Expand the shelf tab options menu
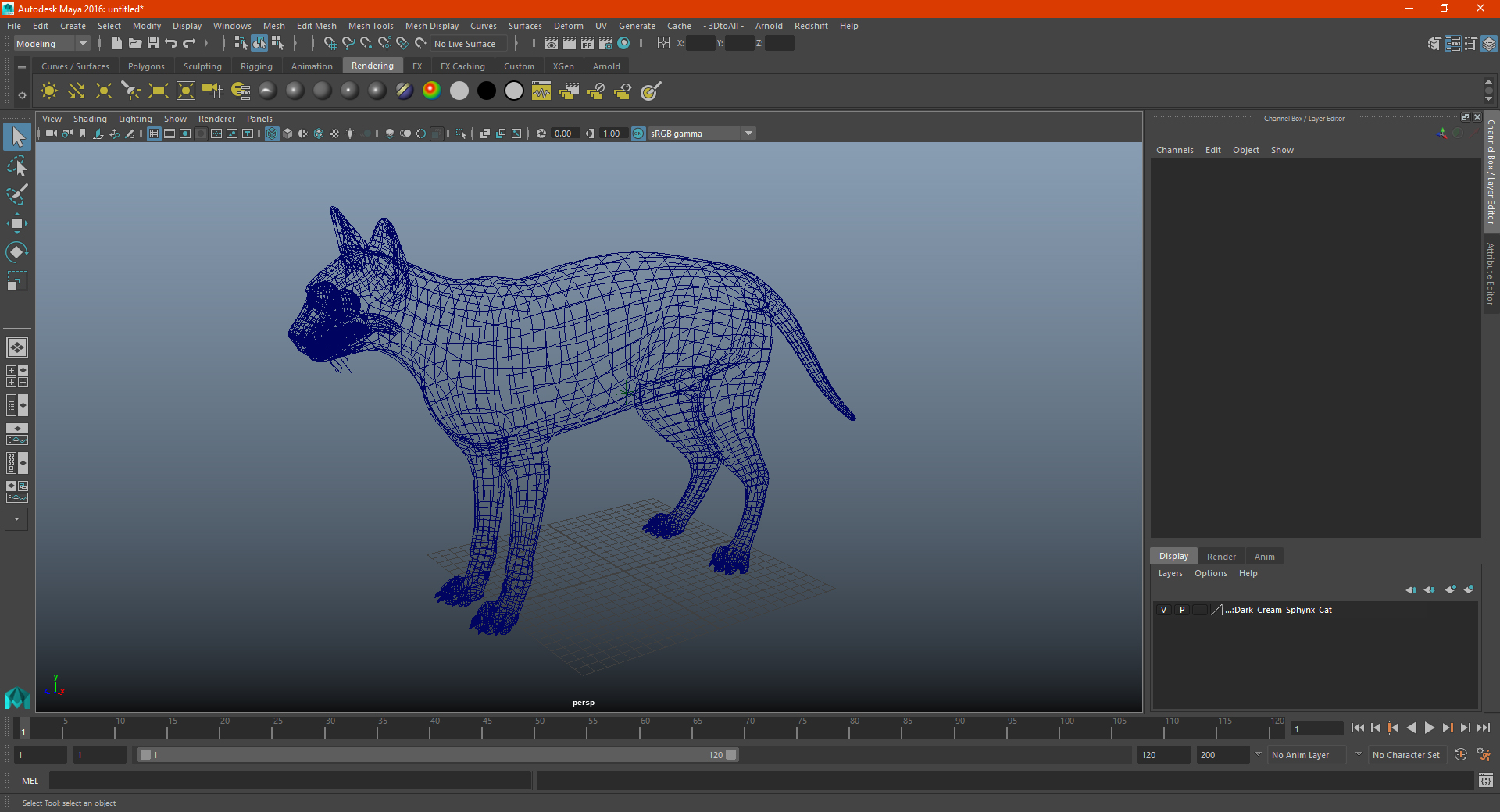This screenshot has height=812, width=1500. click(x=22, y=68)
